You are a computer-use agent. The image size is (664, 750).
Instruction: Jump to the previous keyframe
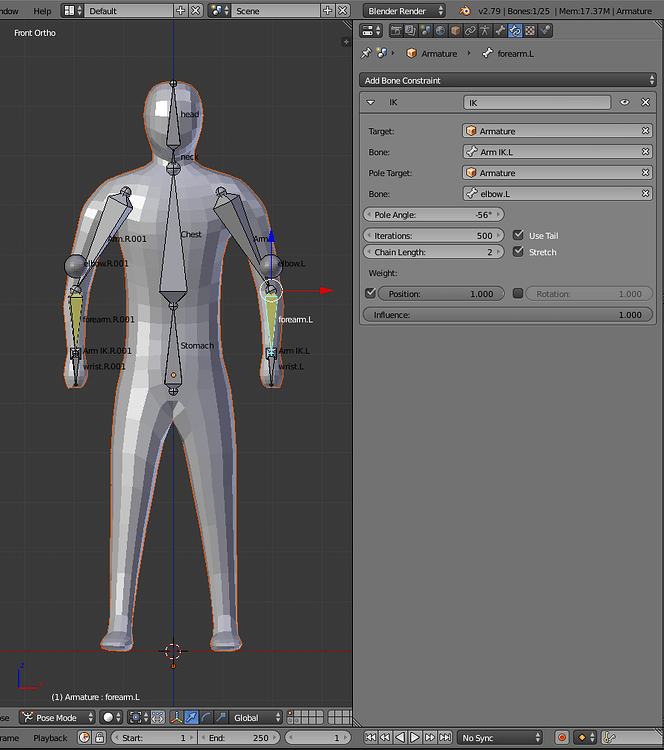tap(385, 738)
